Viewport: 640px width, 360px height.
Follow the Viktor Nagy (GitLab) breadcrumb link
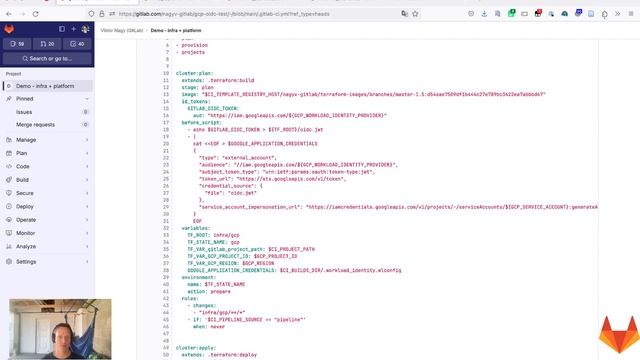(122, 30)
